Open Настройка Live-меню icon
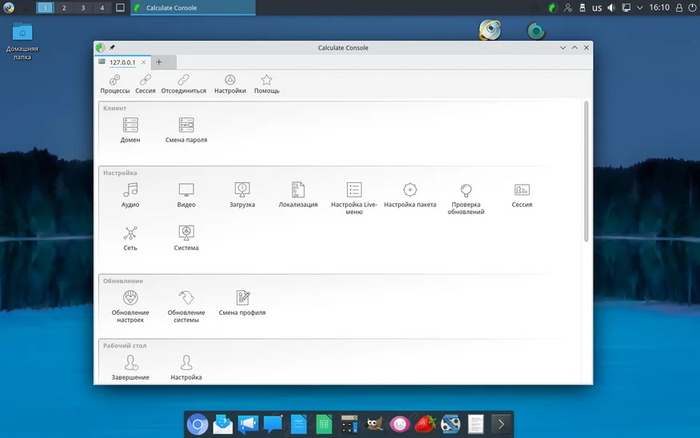 tap(354, 190)
